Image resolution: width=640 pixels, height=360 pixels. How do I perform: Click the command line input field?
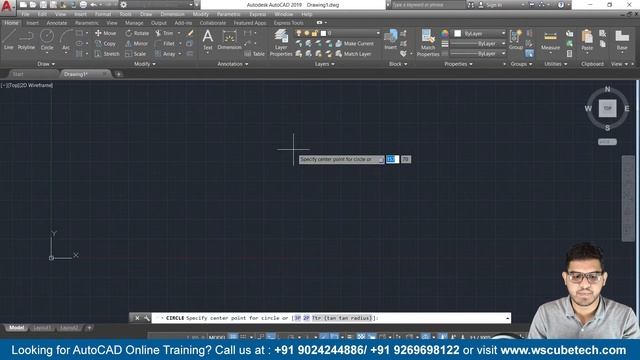[331, 318]
